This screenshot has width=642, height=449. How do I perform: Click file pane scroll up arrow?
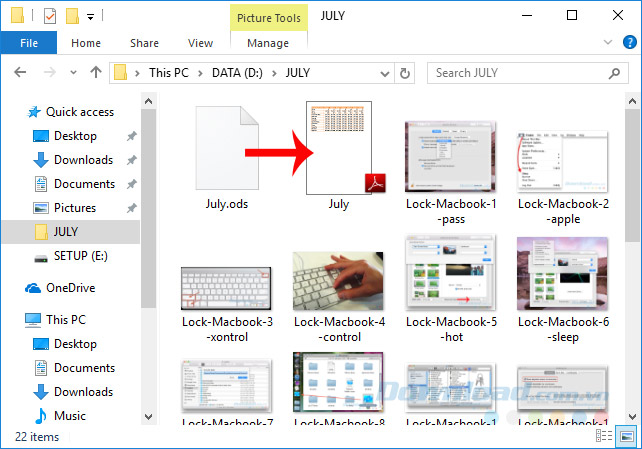(632, 101)
